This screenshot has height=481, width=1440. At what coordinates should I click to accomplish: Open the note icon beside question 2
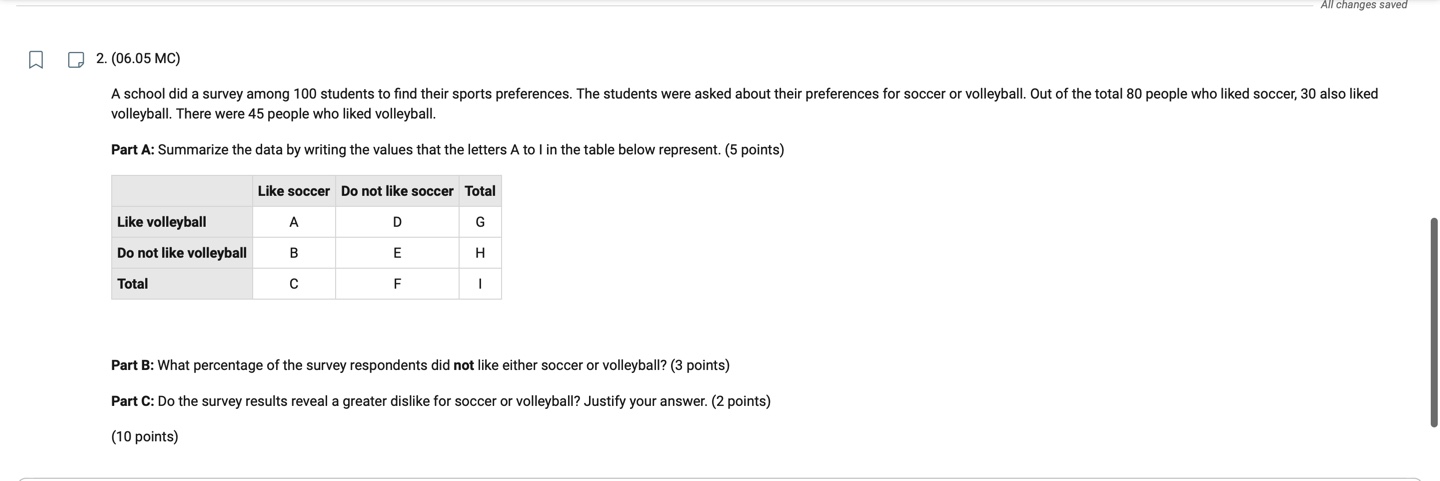pos(76,60)
